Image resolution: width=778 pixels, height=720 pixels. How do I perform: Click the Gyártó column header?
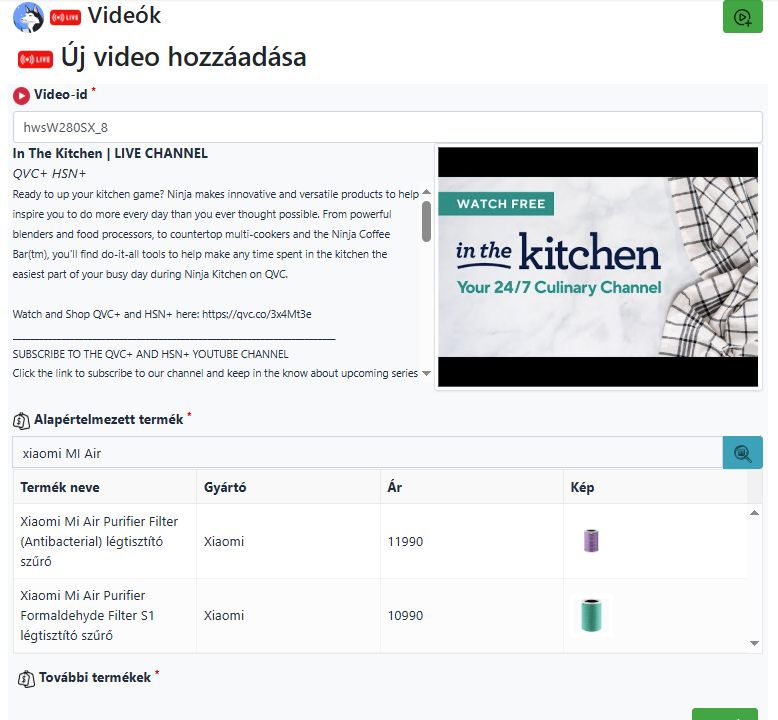[288, 487]
